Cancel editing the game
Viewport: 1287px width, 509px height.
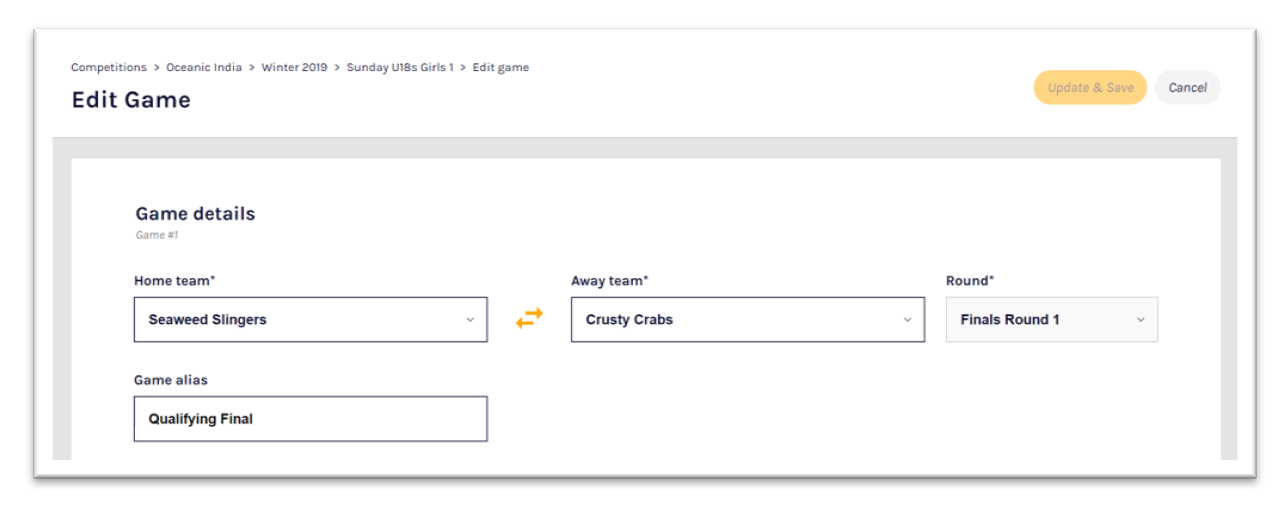[x=1187, y=88]
